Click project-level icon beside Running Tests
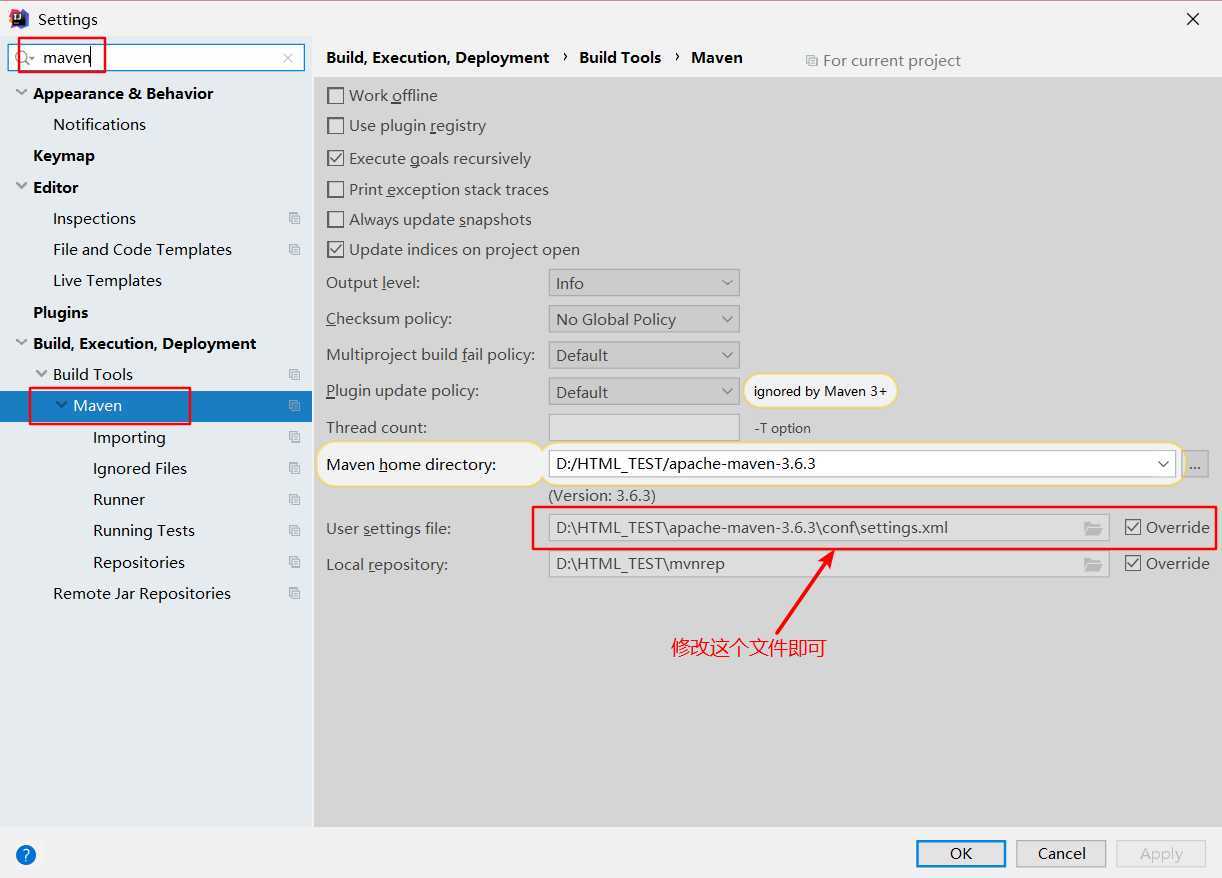 (294, 530)
